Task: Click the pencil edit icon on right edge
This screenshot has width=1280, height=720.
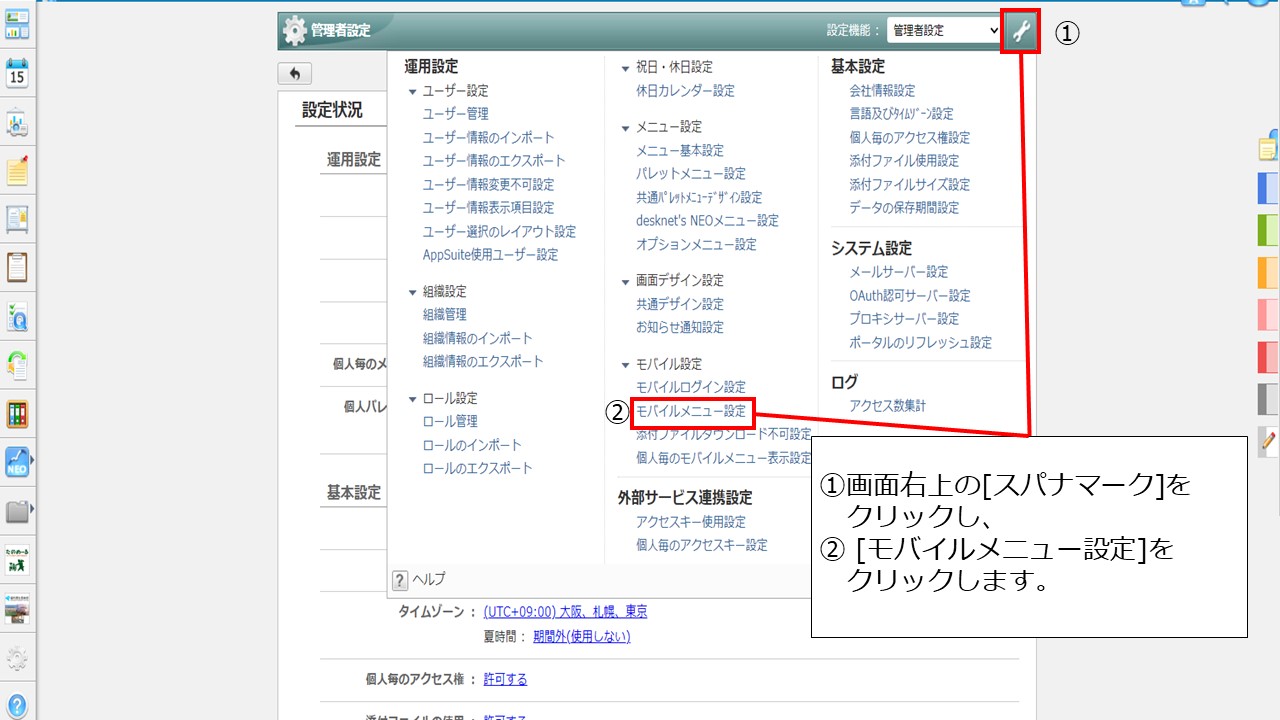Action: (1269, 440)
